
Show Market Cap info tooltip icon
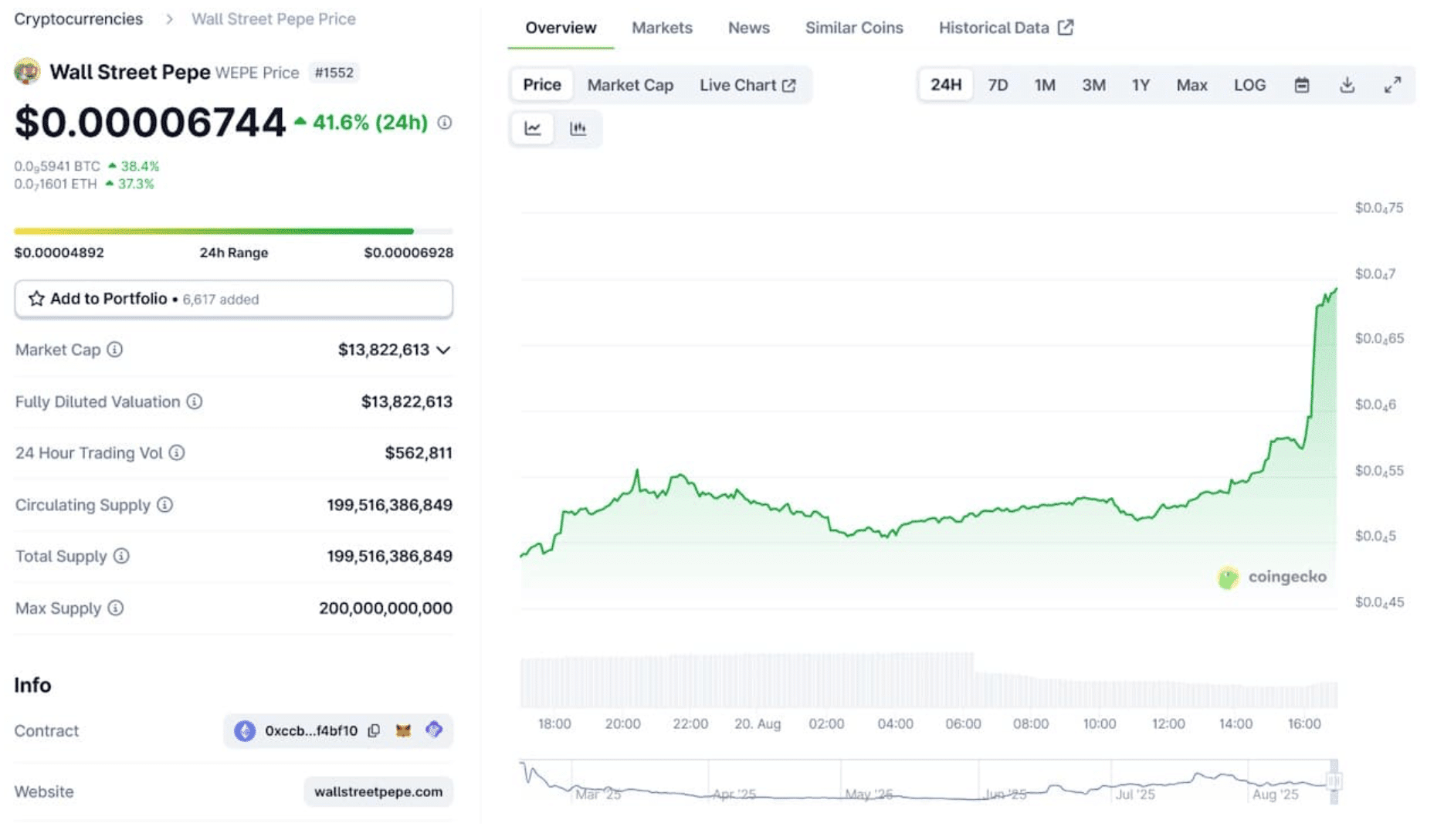(115, 350)
